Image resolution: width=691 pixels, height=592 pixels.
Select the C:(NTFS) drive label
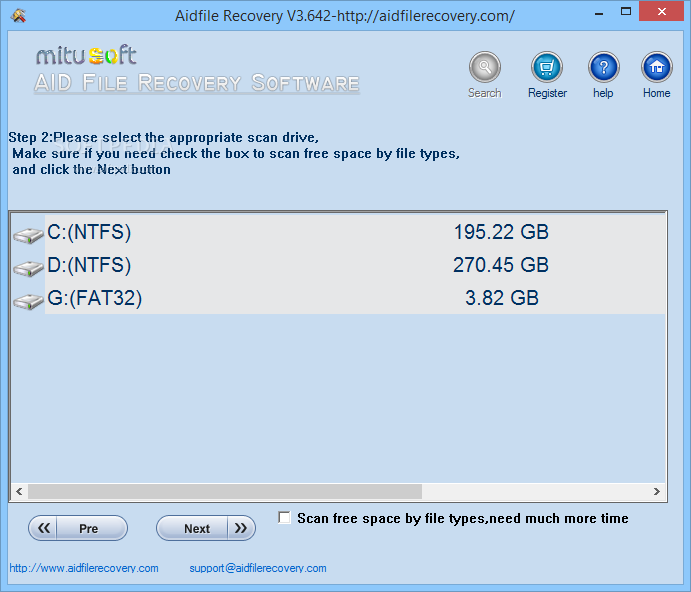(x=89, y=232)
